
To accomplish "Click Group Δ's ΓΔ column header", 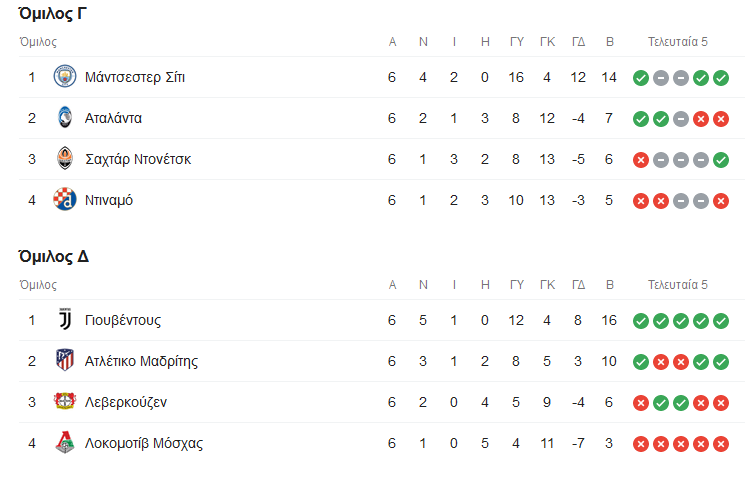I will tap(578, 285).
